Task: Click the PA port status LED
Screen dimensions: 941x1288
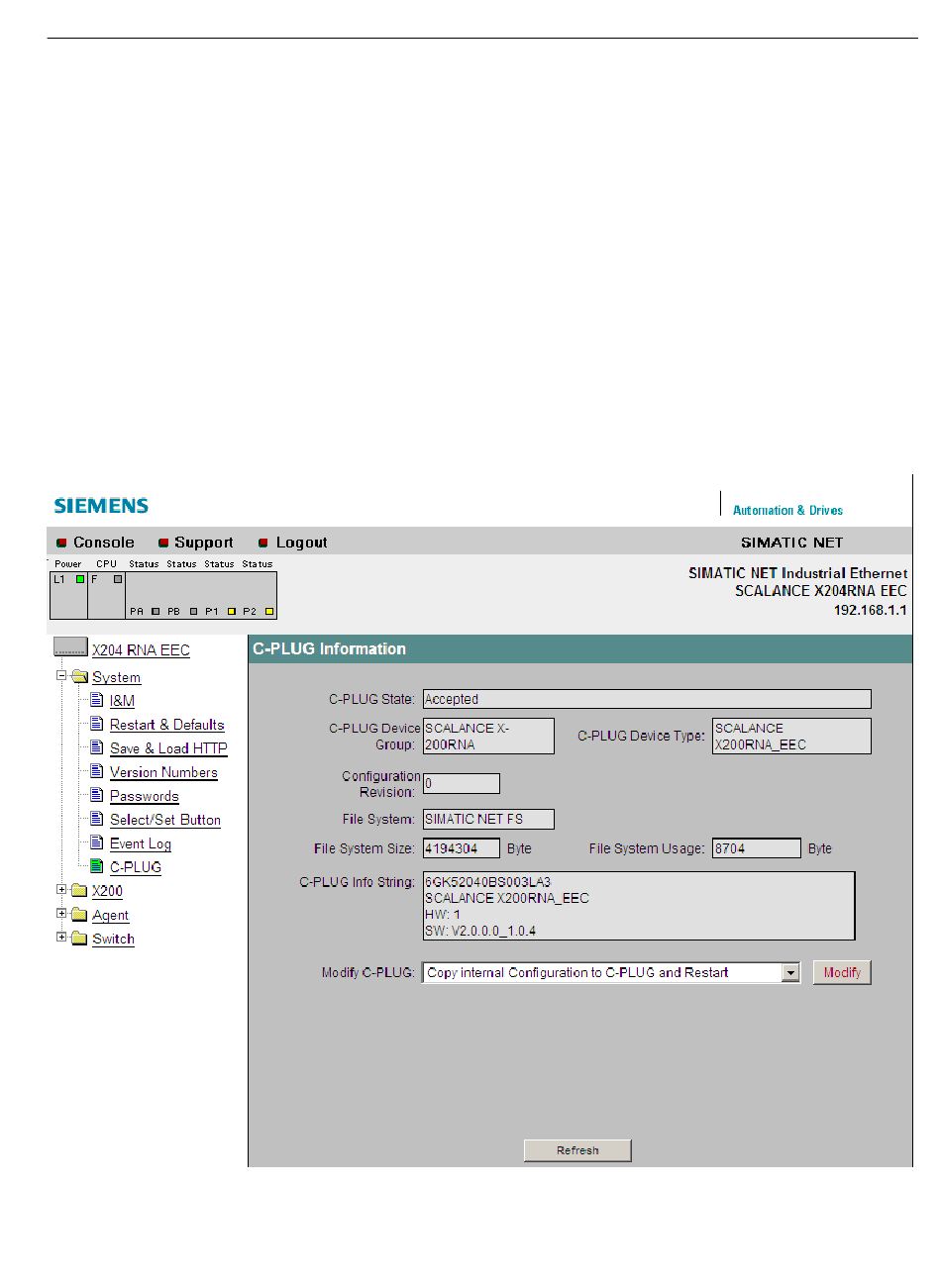Action: 156,611
